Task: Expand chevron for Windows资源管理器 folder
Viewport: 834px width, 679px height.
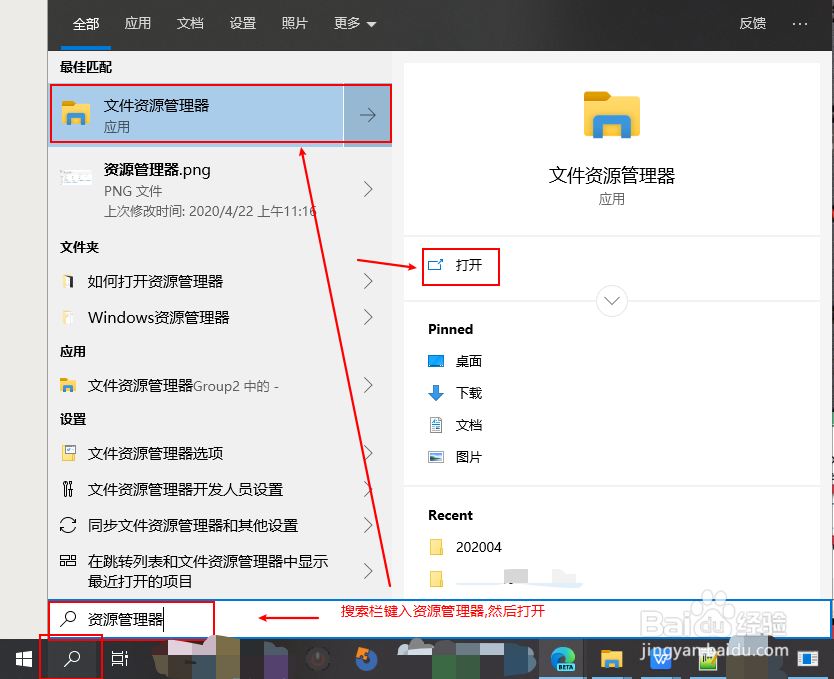Action: click(368, 317)
